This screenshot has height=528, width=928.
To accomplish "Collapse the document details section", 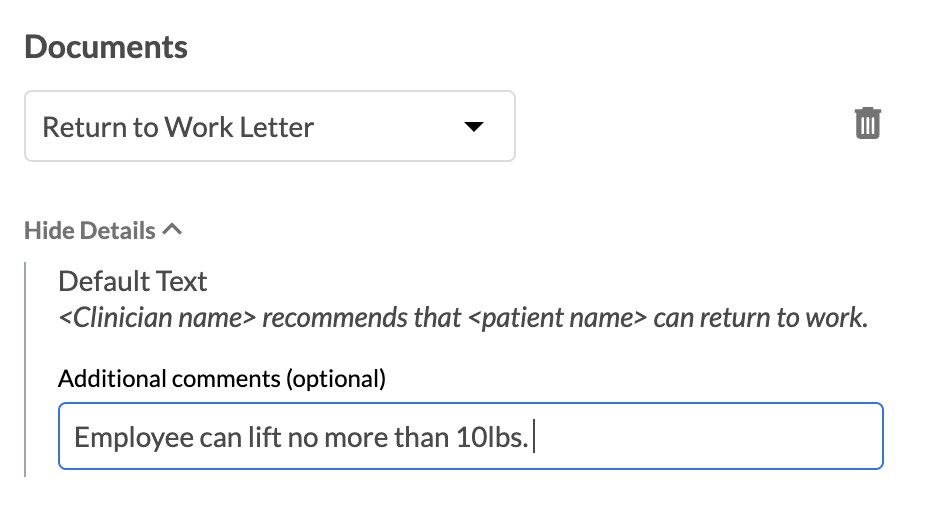I will pos(103,231).
